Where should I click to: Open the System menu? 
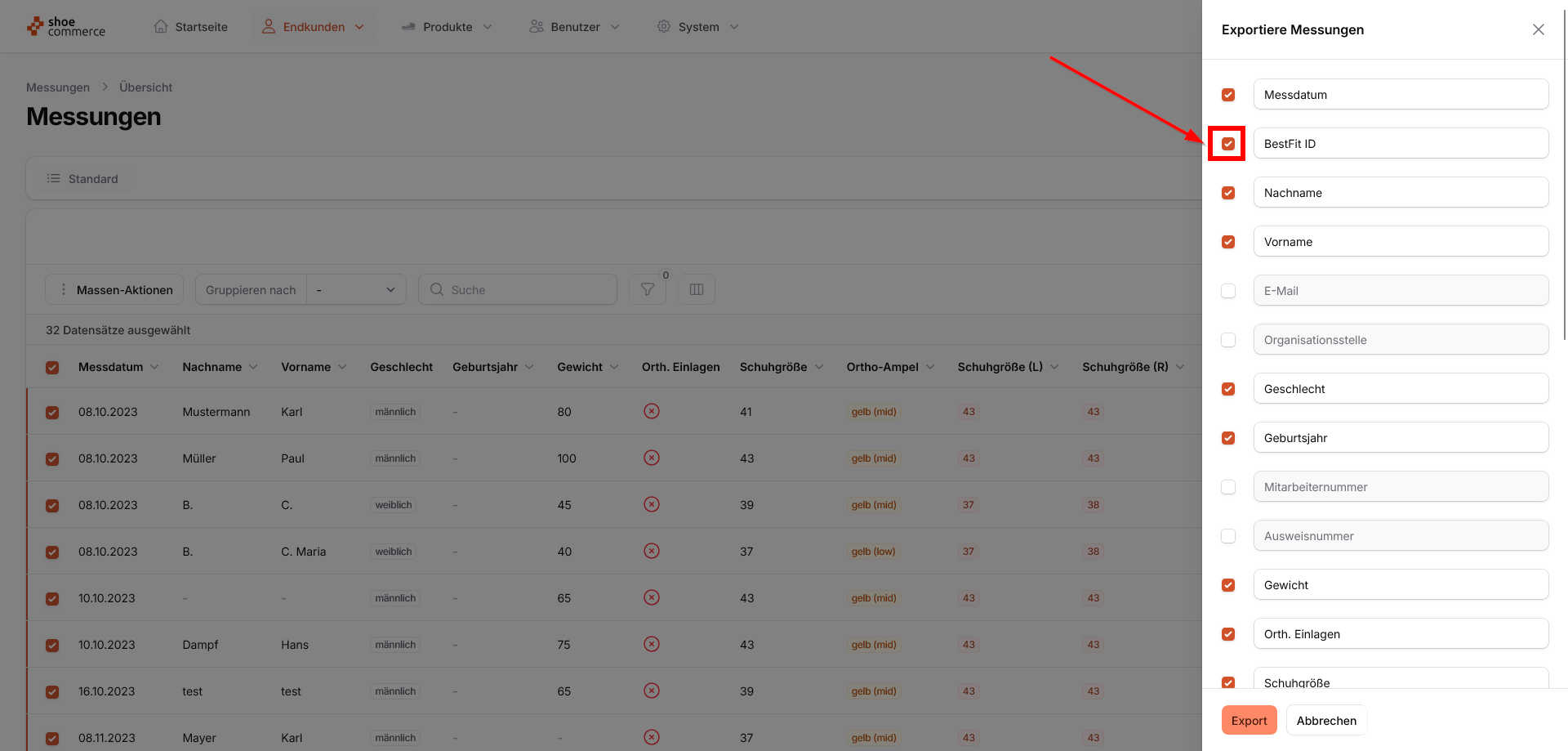698,27
